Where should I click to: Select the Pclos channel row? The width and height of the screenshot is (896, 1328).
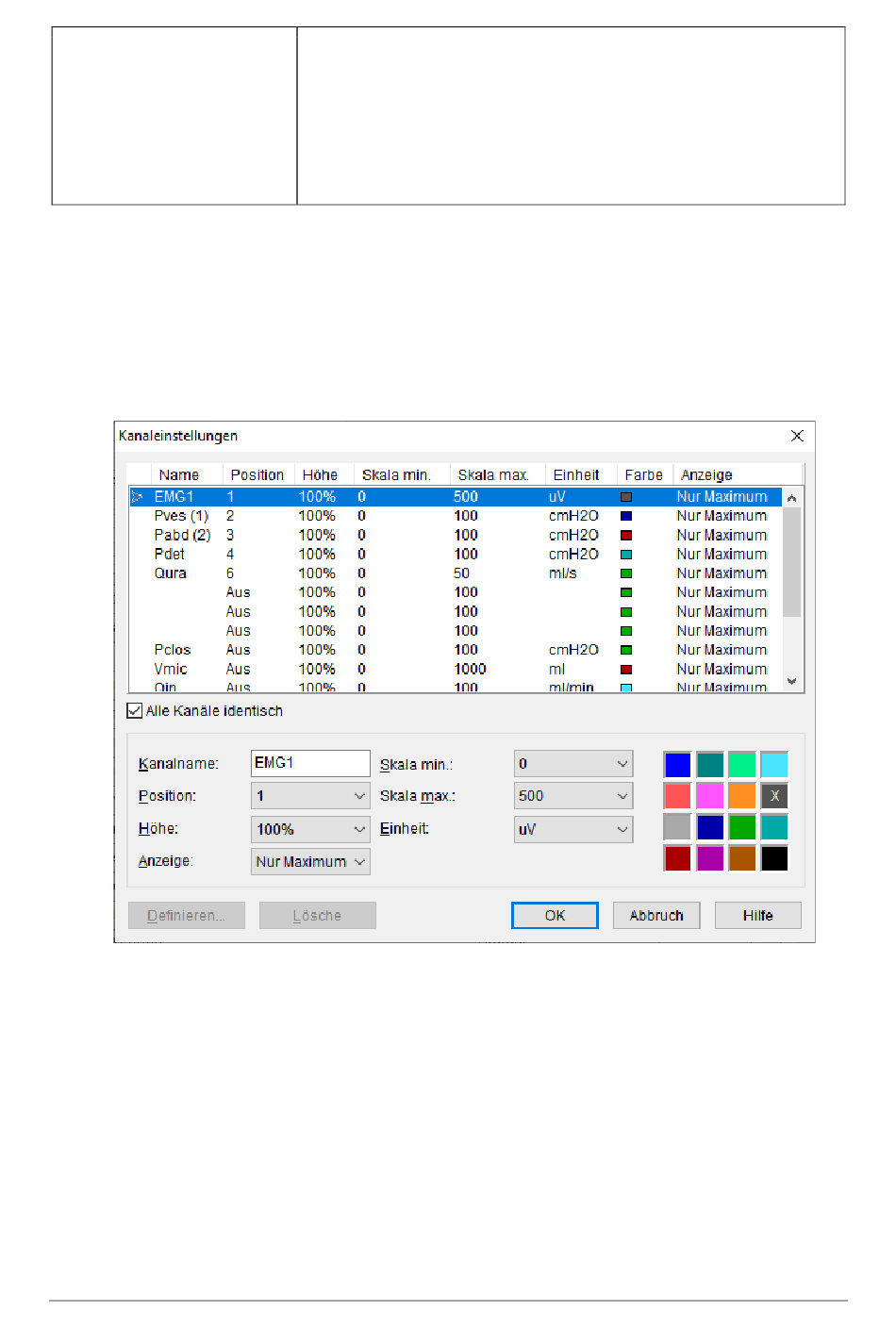point(456,650)
